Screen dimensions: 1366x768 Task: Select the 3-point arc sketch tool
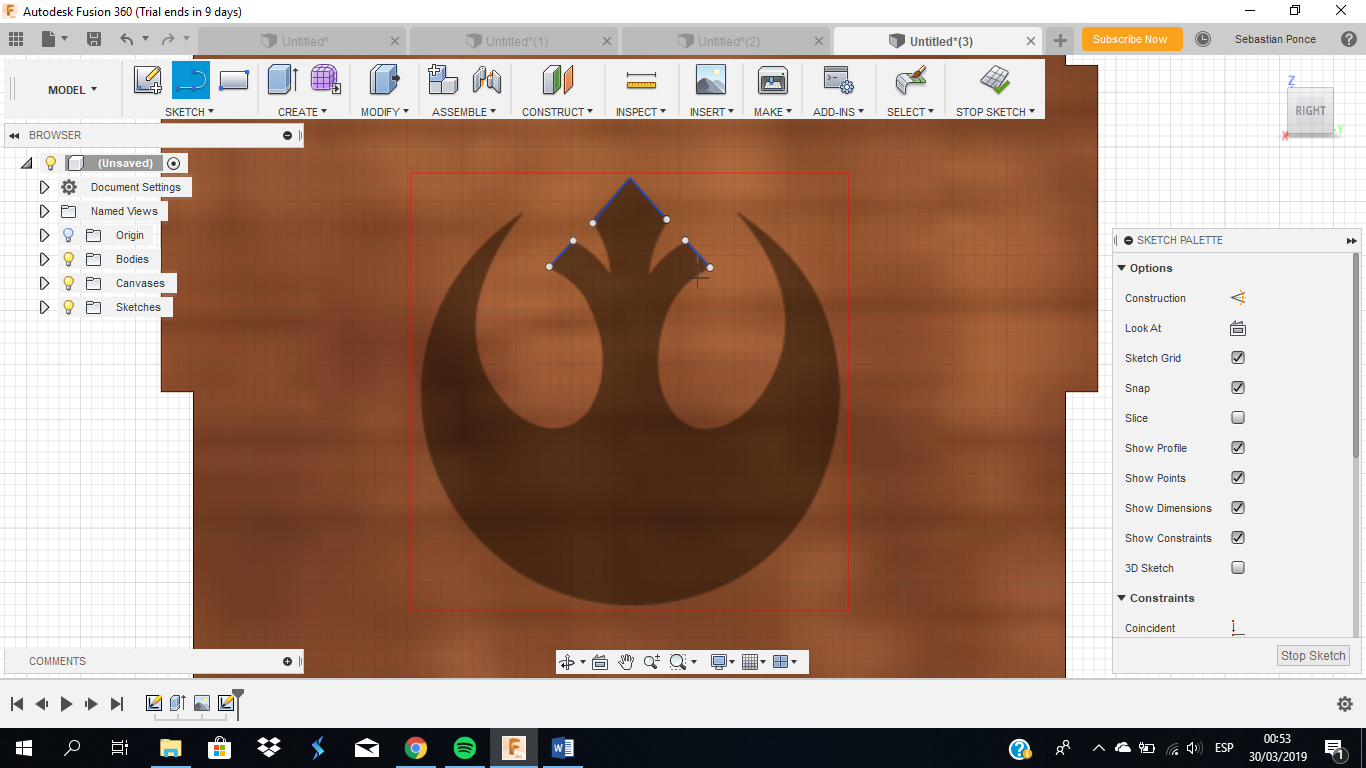[x=191, y=80]
